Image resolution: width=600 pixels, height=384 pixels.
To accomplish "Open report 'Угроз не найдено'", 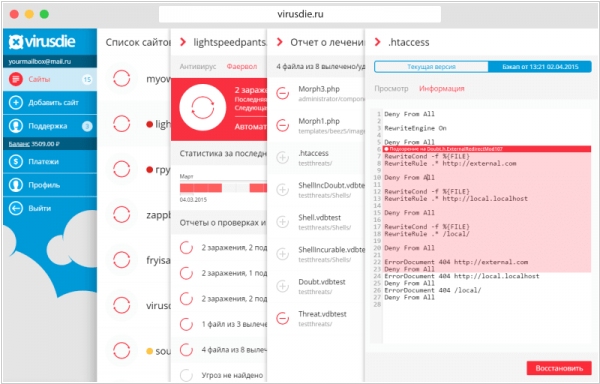I will click(219, 375).
